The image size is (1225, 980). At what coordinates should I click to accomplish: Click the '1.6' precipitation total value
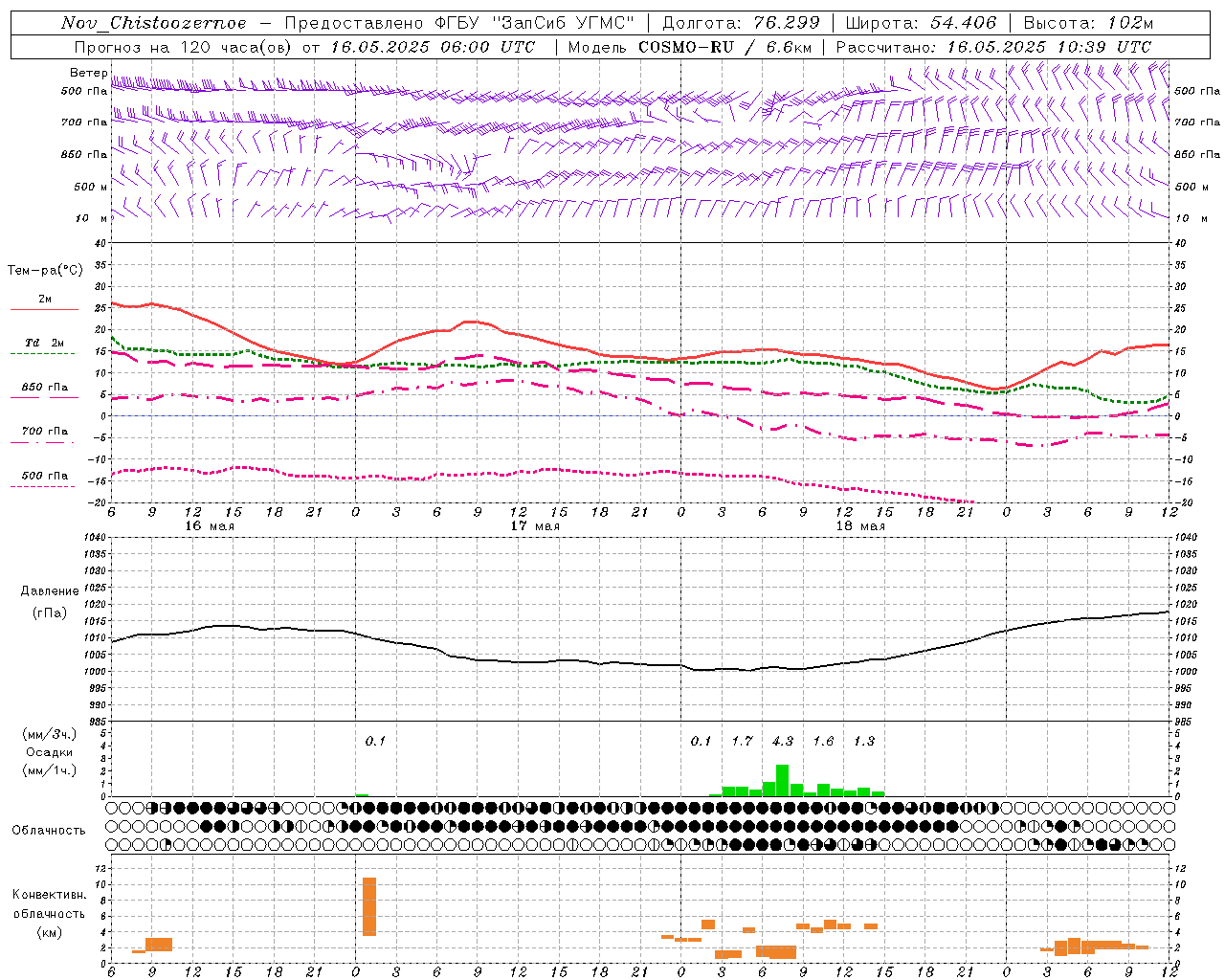[823, 741]
